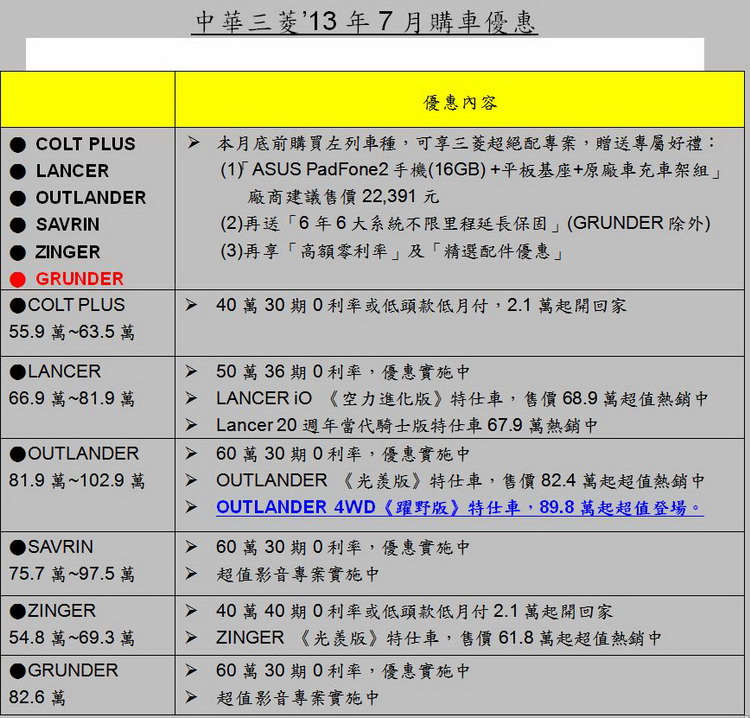Click the black bullet before SAVRIN in top list
Screen dimensions: 750x718
[18, 225]
